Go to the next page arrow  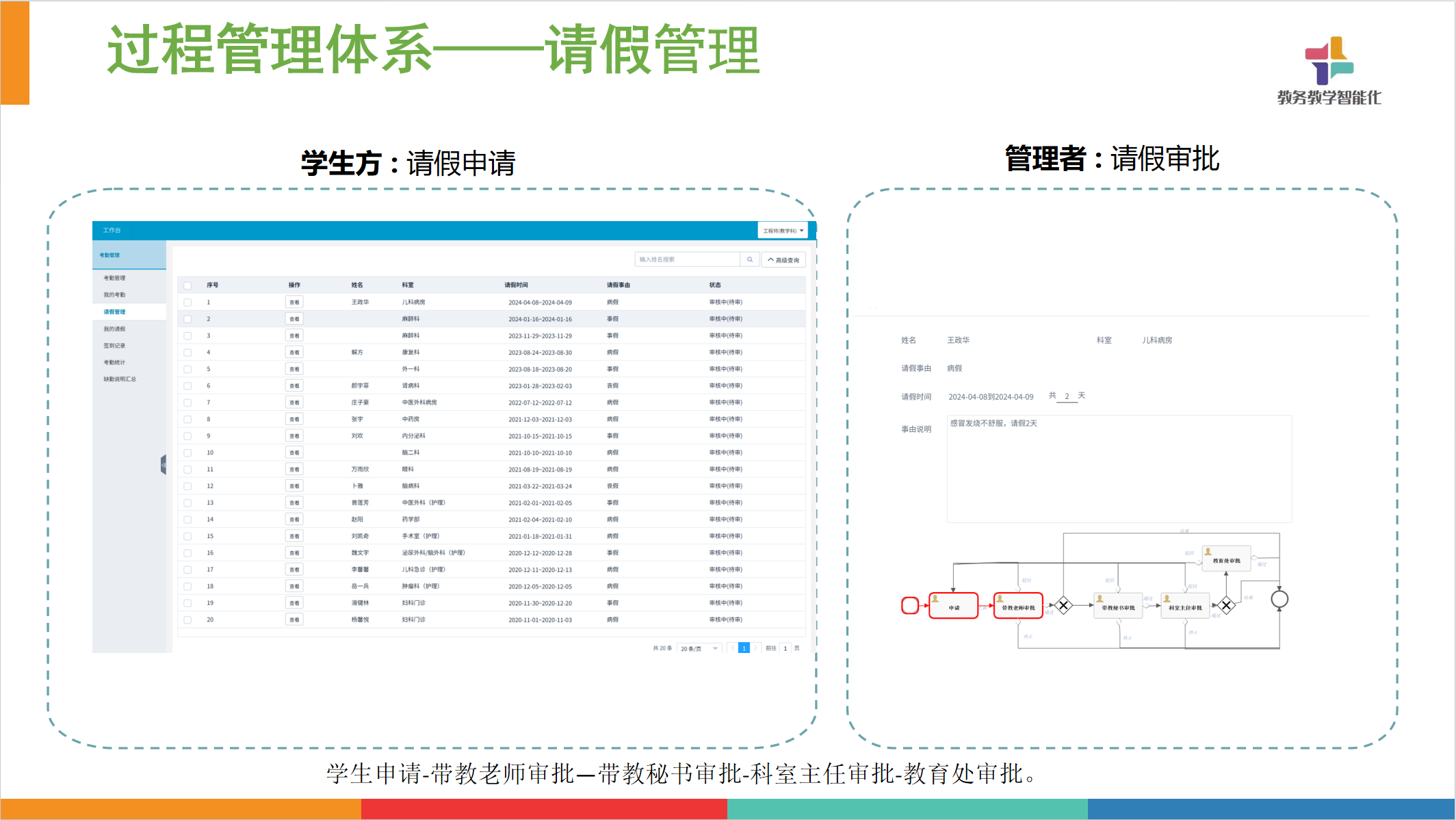tap(755, 648)
